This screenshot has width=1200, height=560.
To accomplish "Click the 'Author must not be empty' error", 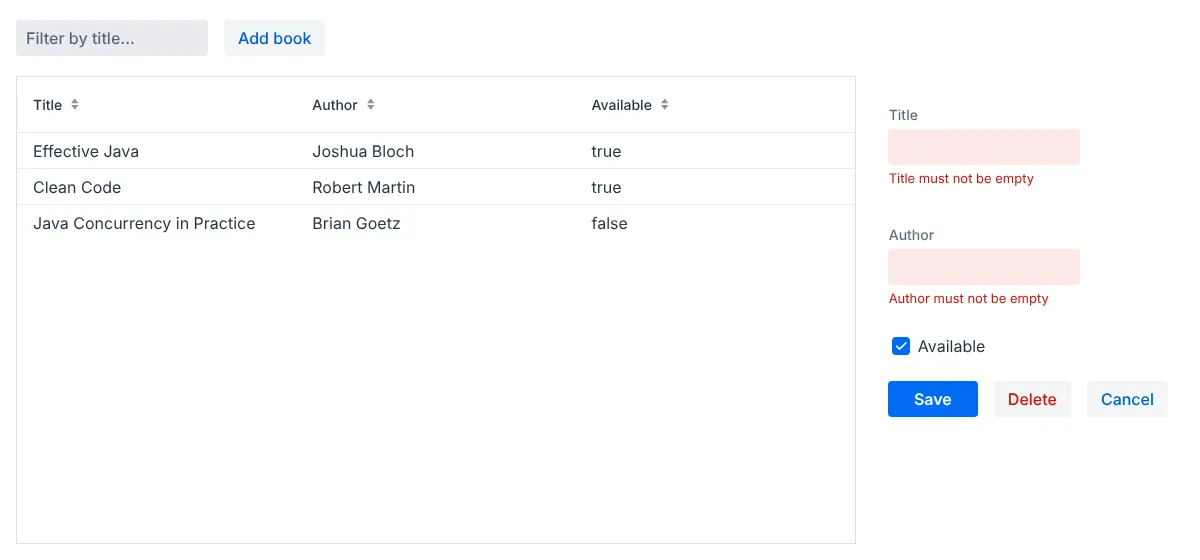I will coord(969,299).
